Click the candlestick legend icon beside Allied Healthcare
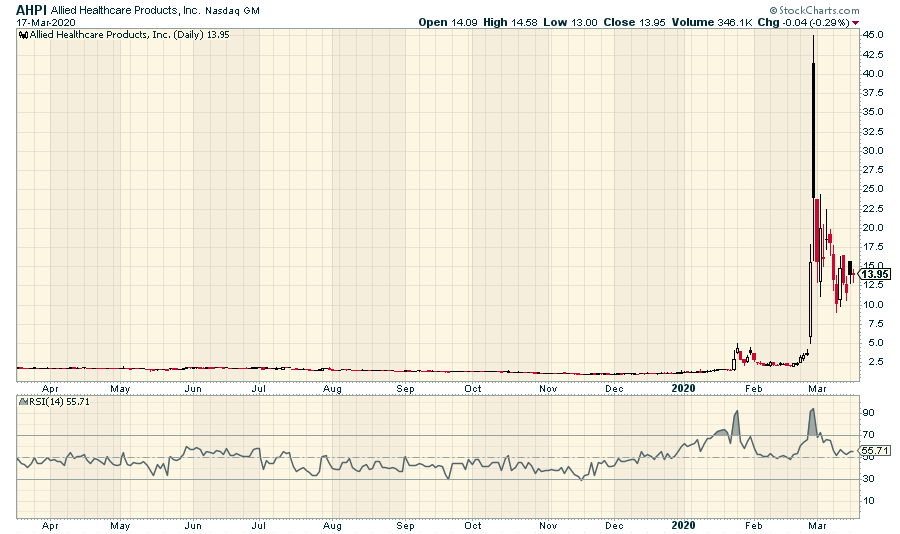 24,35
